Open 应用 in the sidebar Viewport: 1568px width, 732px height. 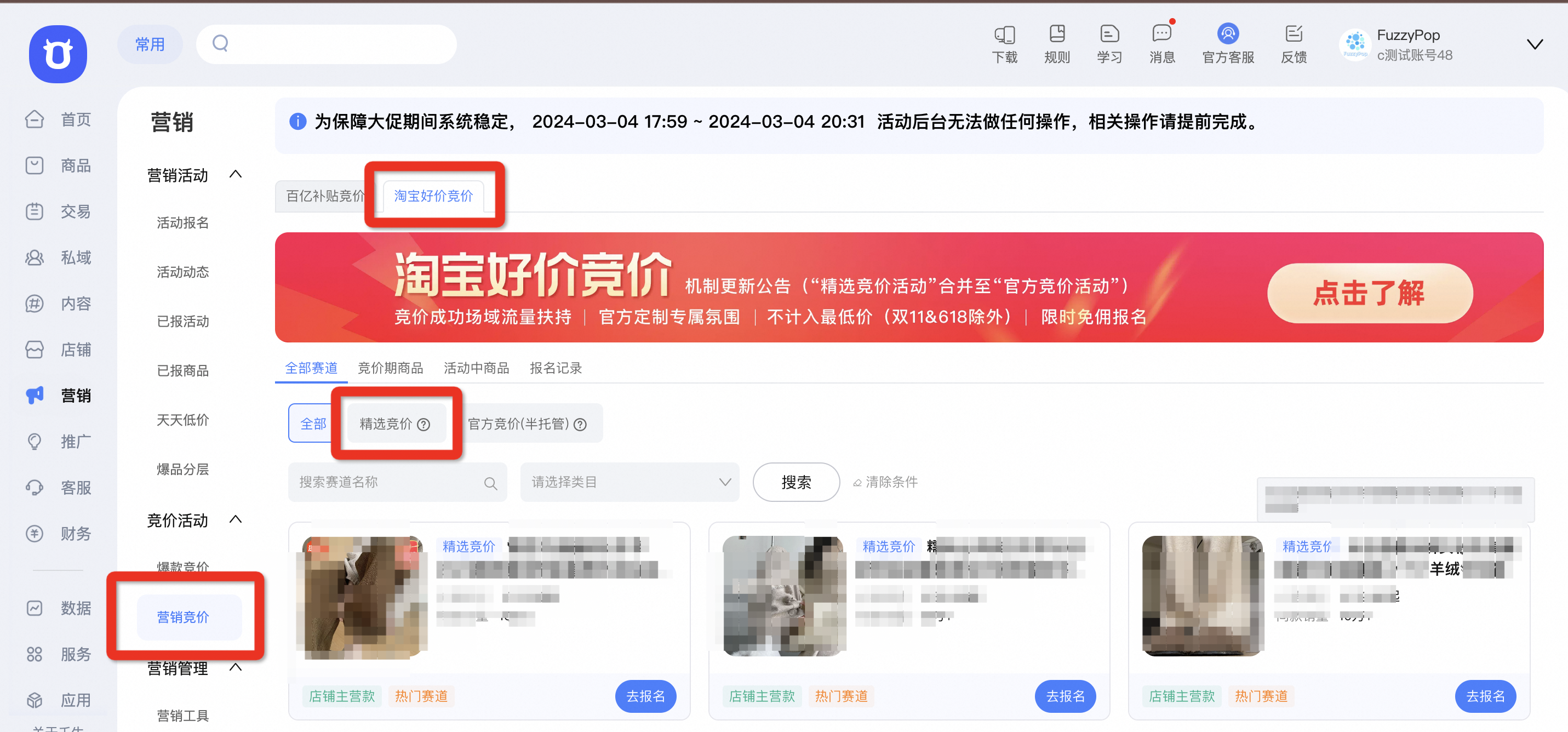pos(59,700)
